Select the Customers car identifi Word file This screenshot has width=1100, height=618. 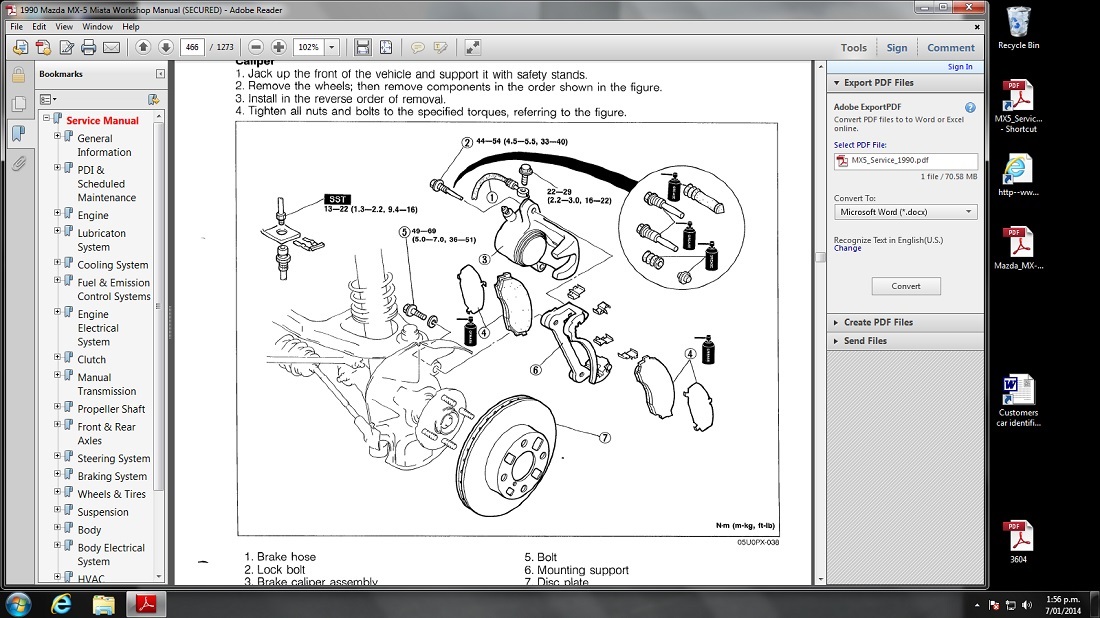(1019, 401)
